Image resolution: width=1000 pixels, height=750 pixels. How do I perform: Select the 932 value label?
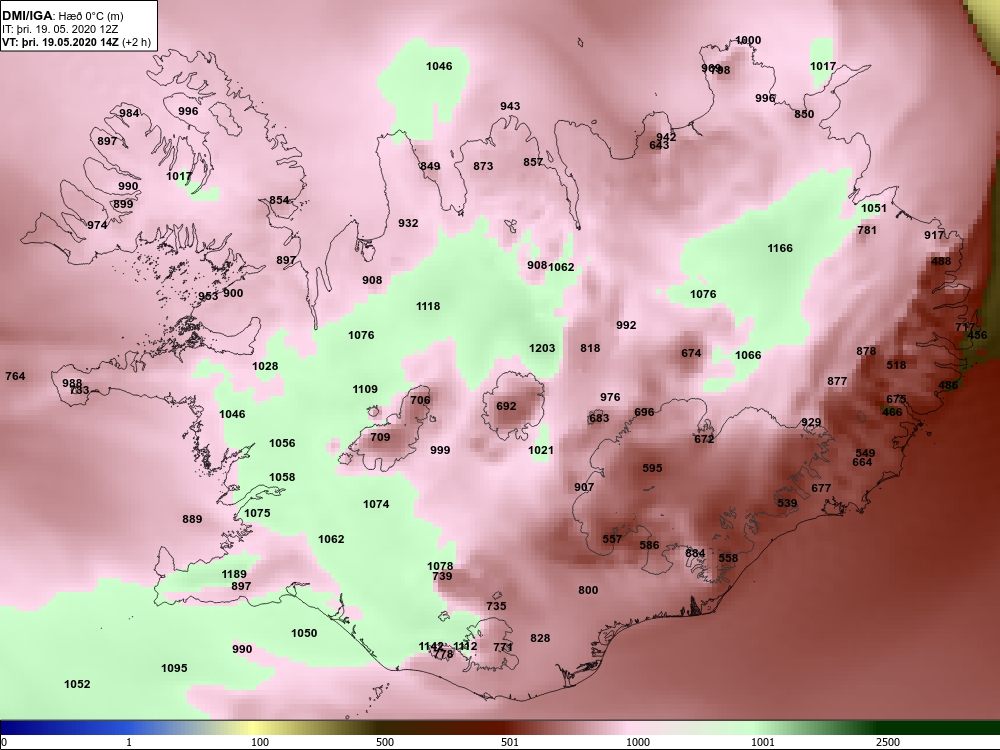pos(408,223)
